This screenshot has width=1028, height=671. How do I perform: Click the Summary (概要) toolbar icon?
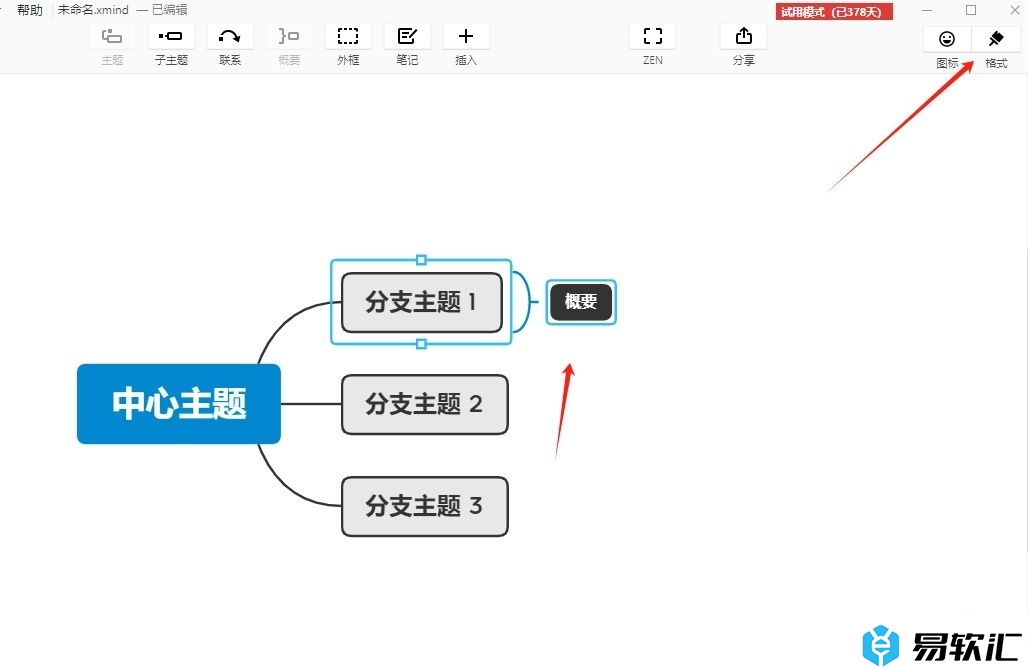point(289,37)
